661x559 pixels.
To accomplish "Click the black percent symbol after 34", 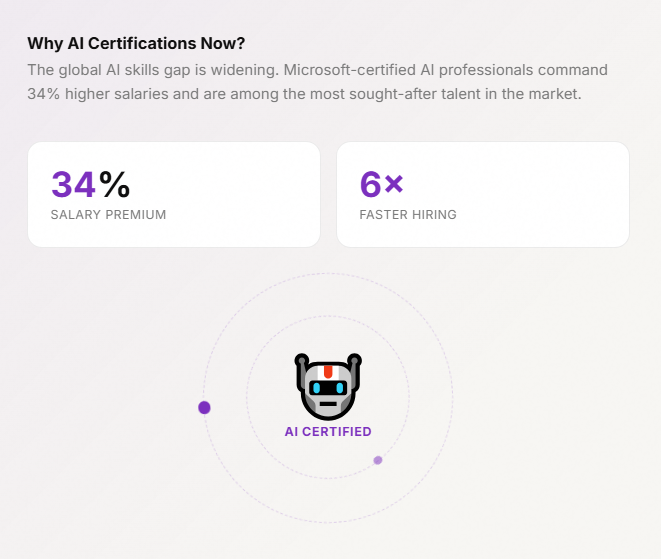I will click(115, 184).
